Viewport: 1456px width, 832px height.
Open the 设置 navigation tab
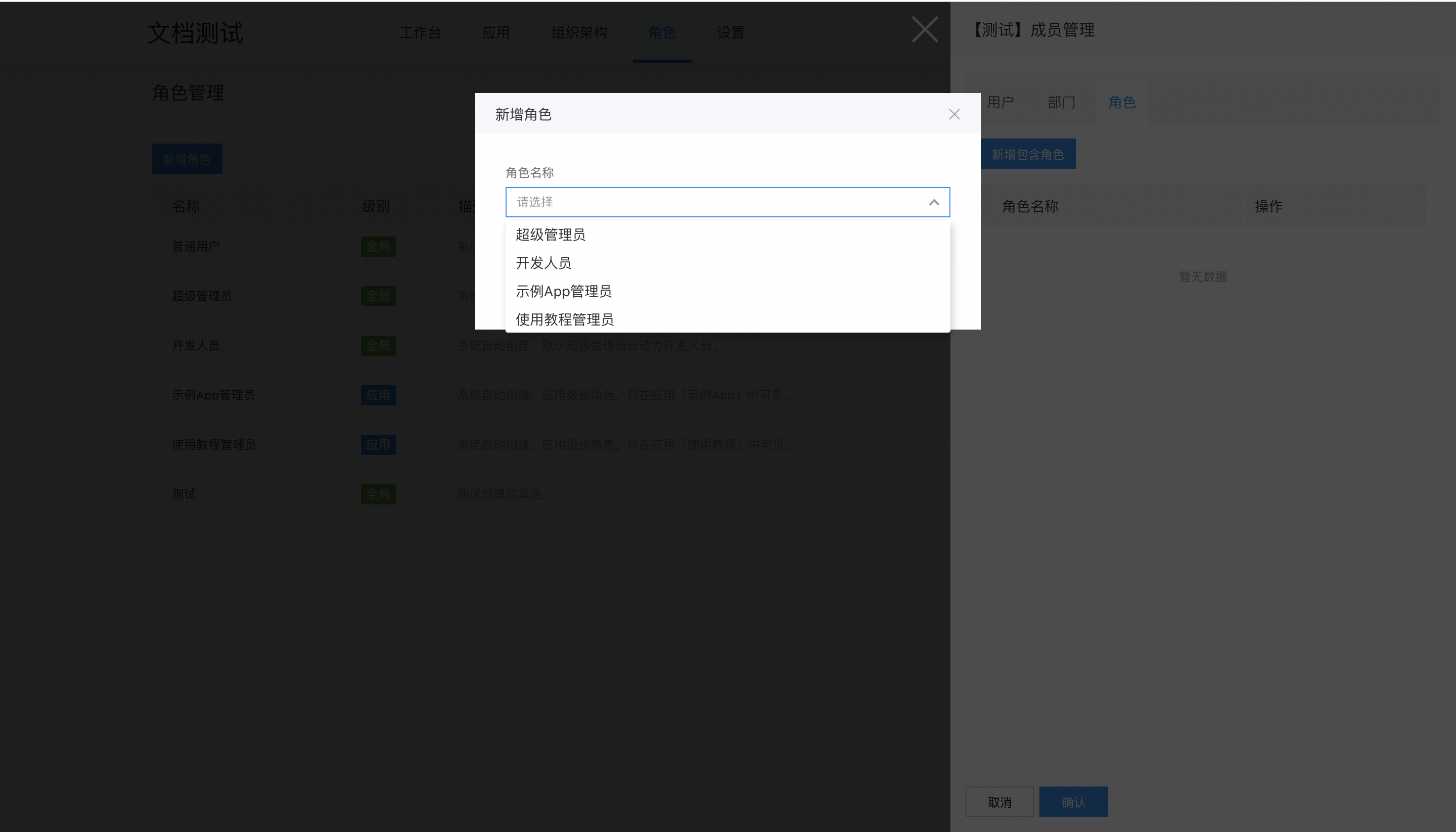tap(731, 32)
